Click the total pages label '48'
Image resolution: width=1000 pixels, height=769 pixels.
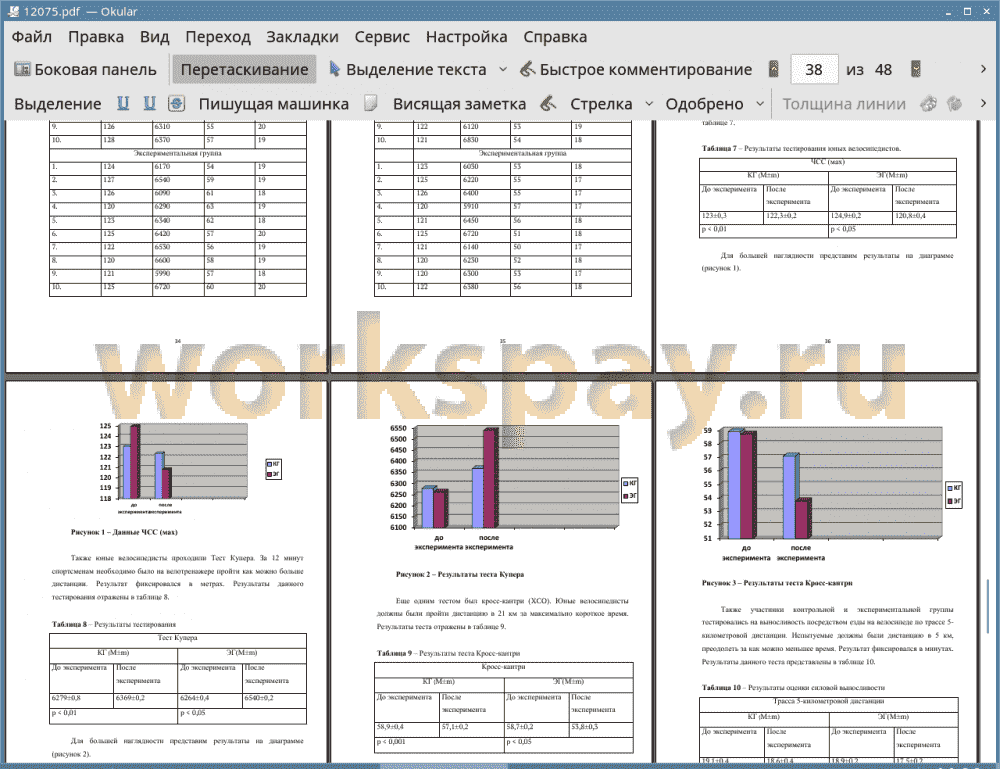pyautogui.click(x=883, y=70)
